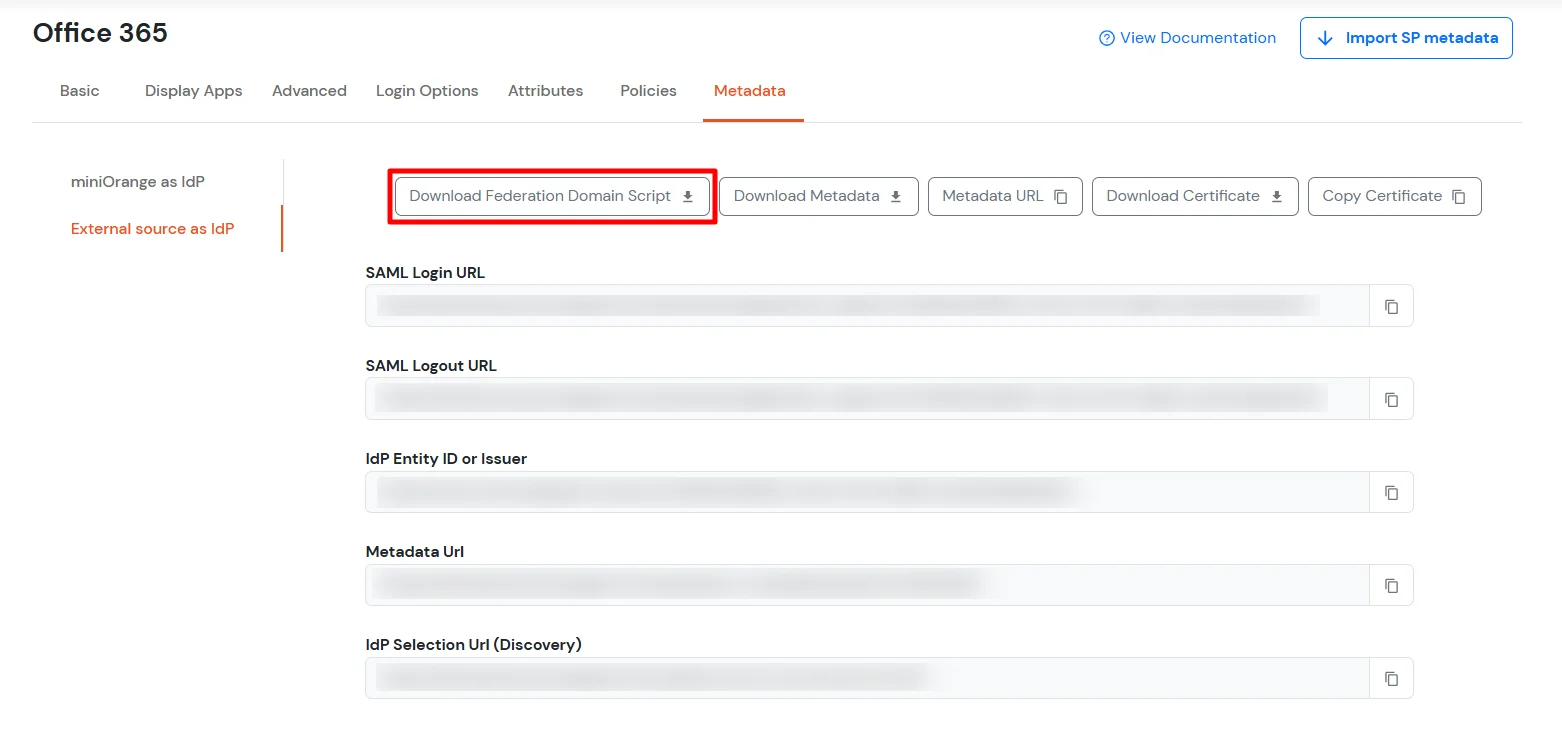Open the View Documentation link
The image size is (1562, 733).
(x=1196, y=37)
